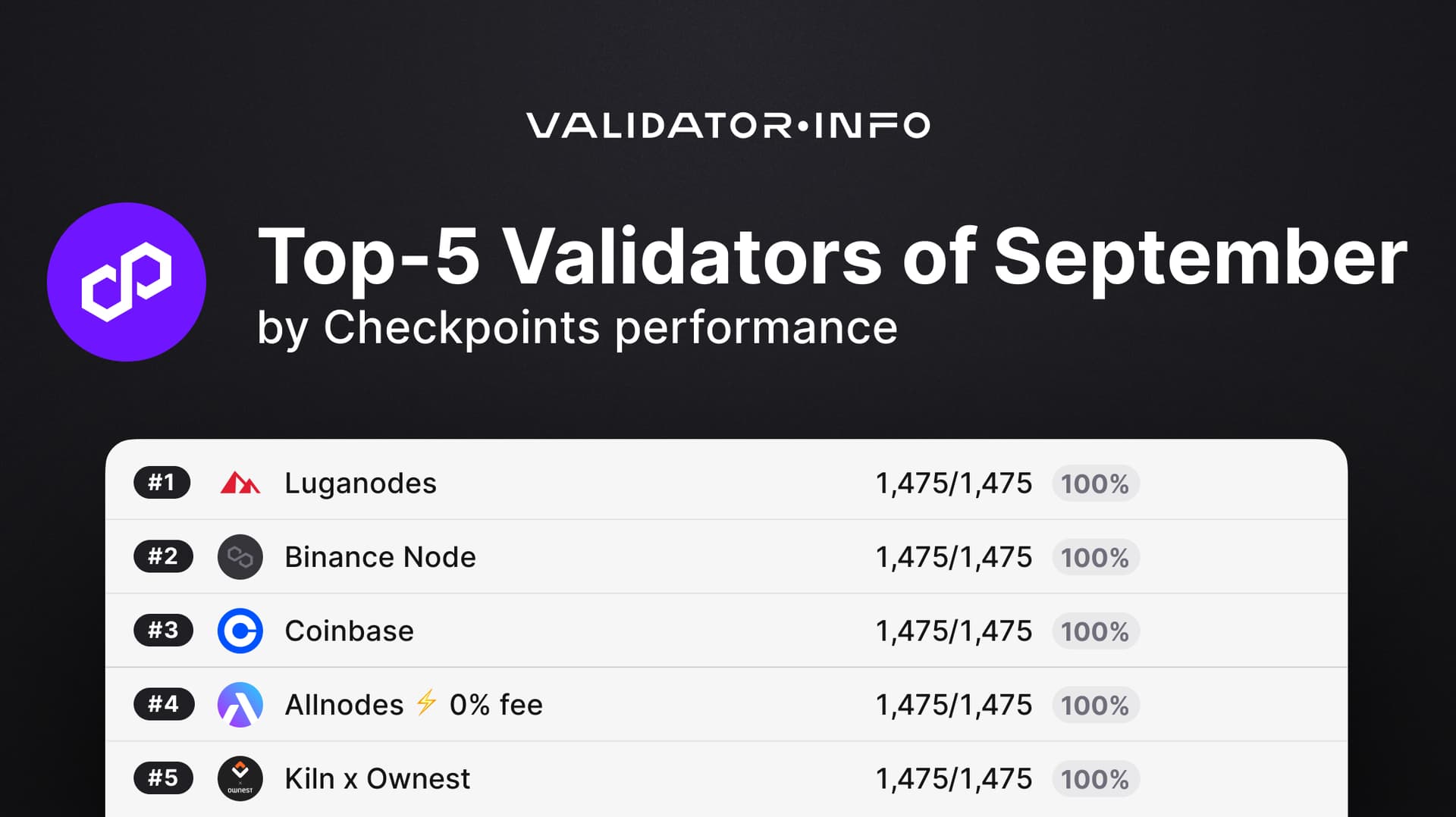Click the Kiln x Ownest logo
This screenshot has width=1456, height=817.
click(240, 778)
